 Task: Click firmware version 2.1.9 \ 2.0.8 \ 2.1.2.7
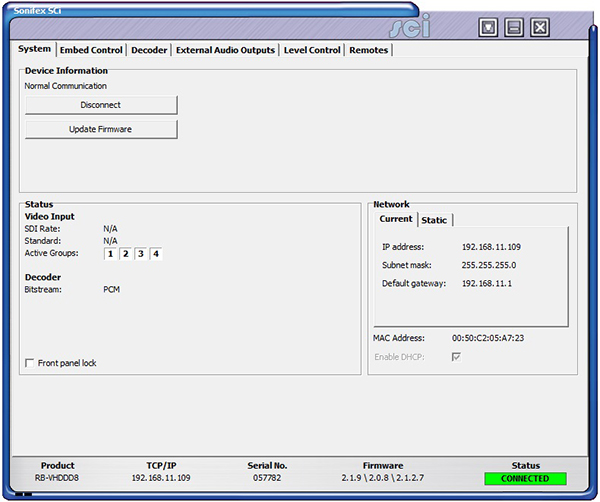pos(383,478)
